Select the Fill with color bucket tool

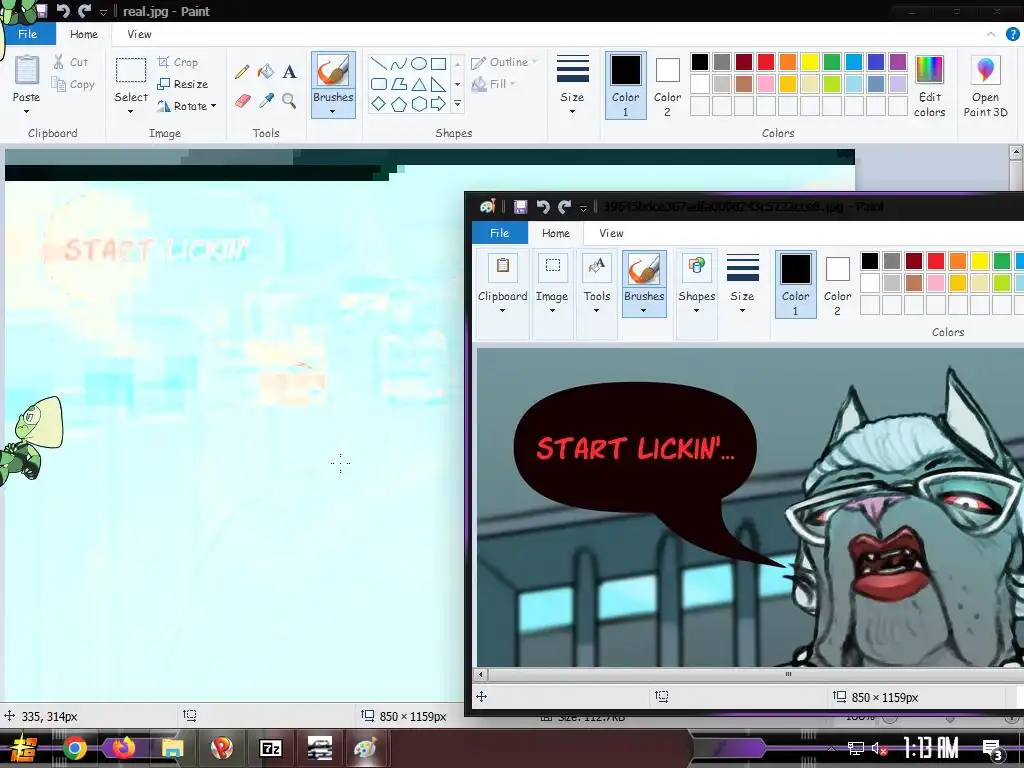[266, 71]
